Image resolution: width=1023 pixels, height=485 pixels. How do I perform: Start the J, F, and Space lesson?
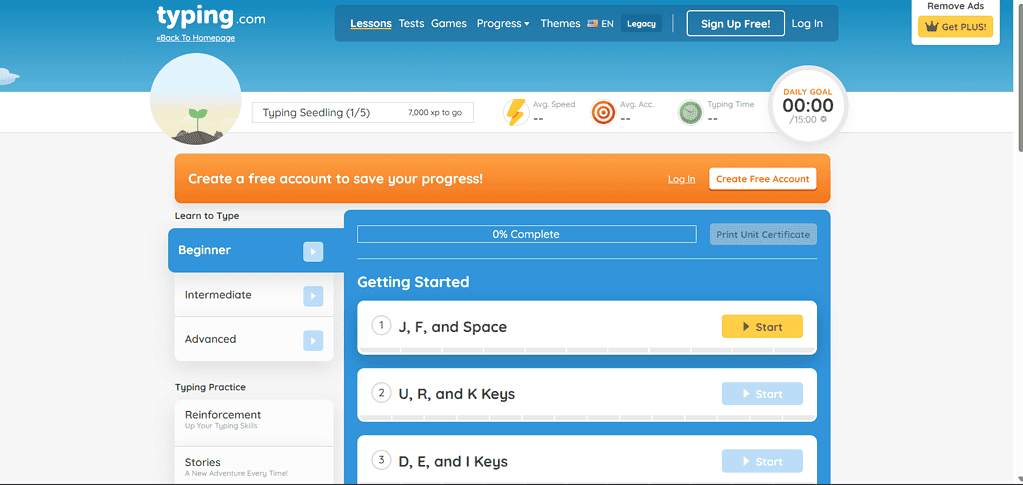[762, 326]
